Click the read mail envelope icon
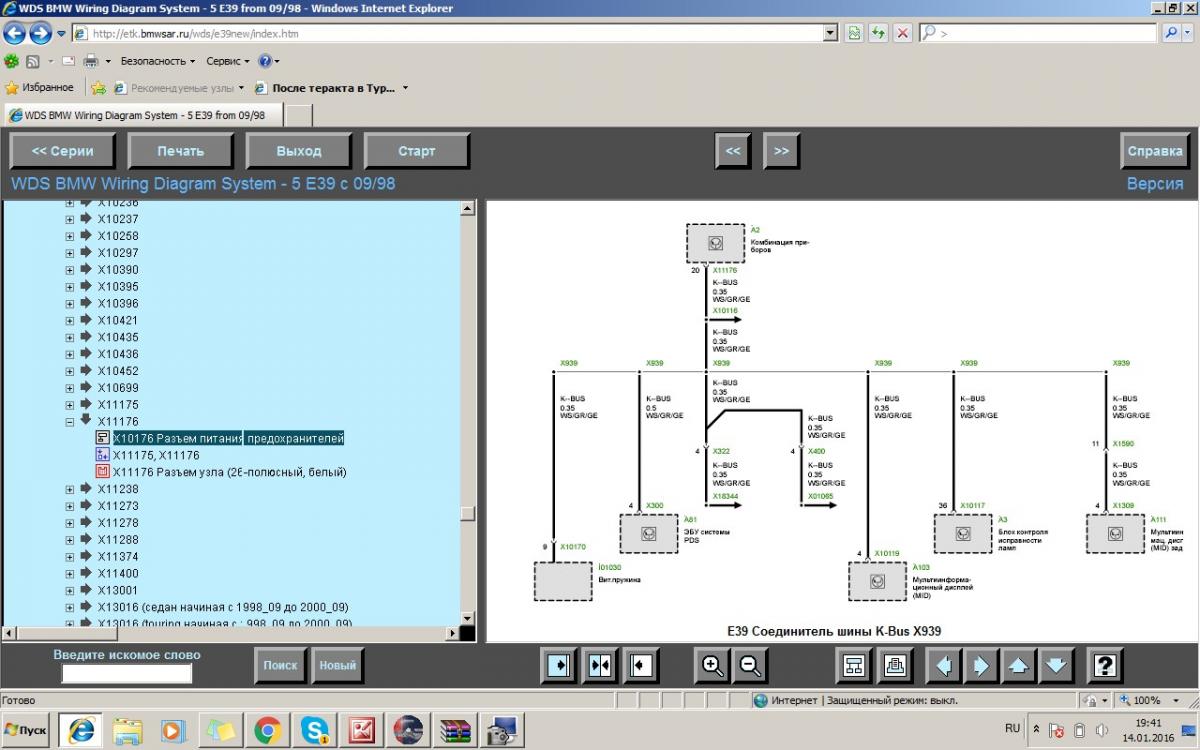Viewport: 1200px width, 750px height. coord(69,61)
